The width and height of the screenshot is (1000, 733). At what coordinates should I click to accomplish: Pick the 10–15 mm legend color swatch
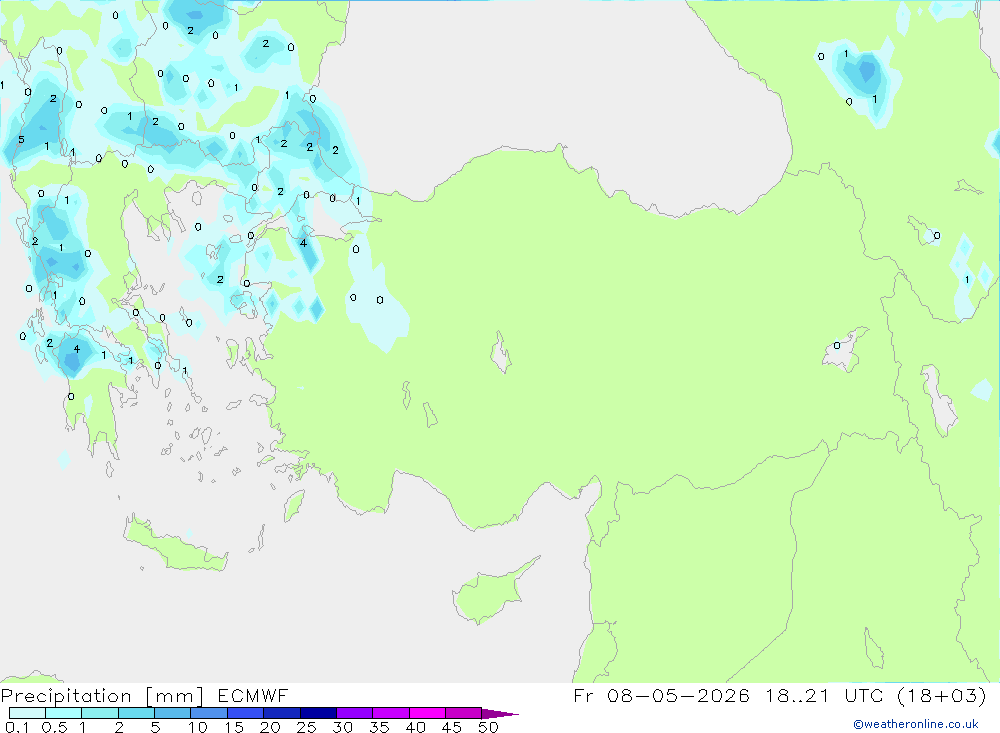pyautogui.click(x=209, y=713)
